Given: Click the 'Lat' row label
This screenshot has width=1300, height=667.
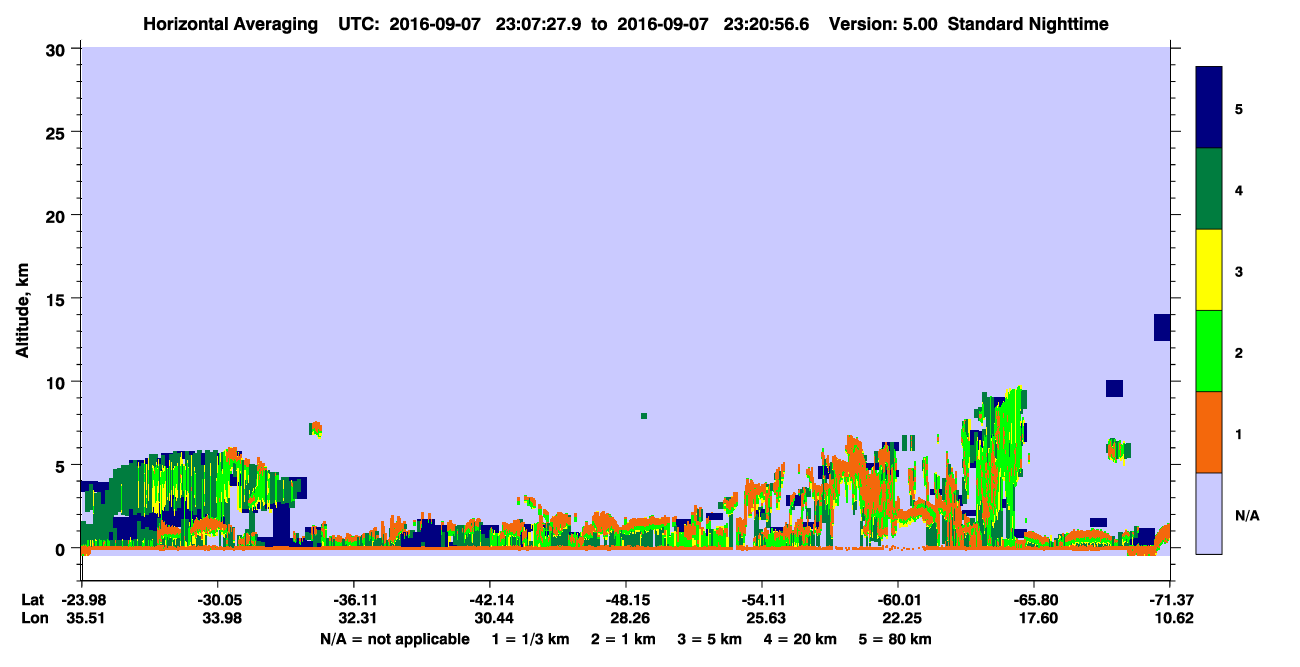Looking at the screenshot, I should [33, 600].
